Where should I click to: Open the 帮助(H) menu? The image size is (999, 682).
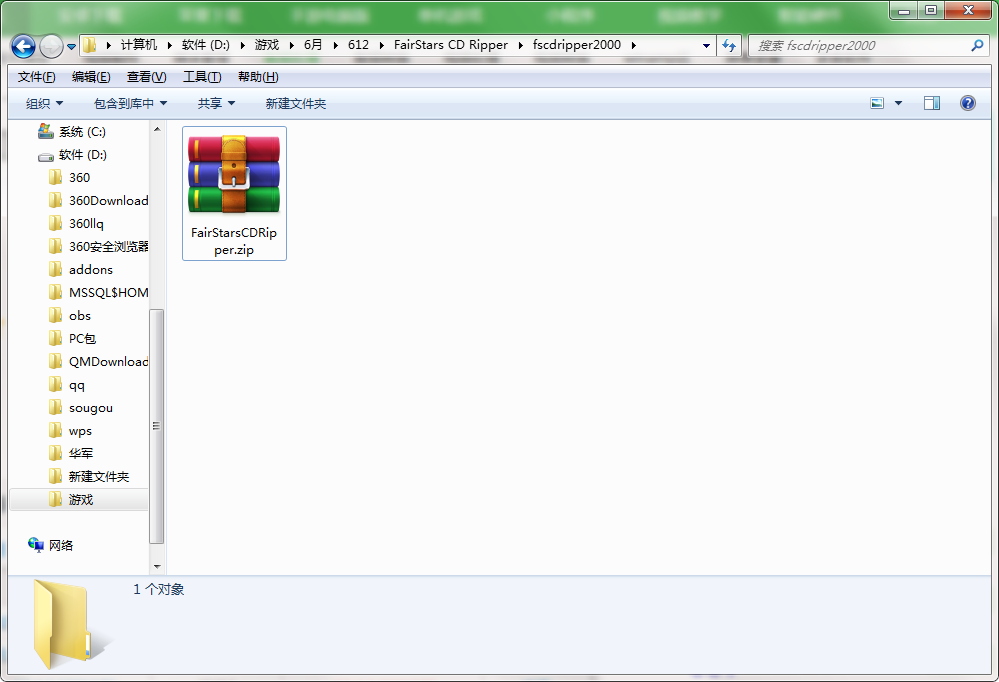pos(258,77)
